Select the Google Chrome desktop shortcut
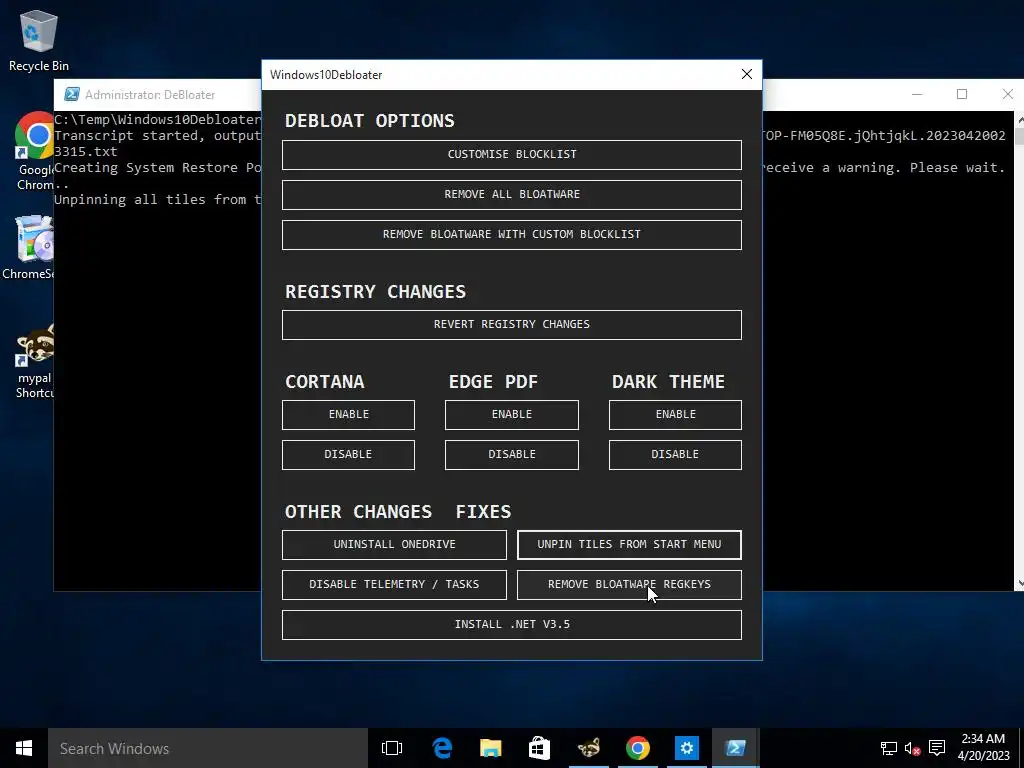Image resolution: width=1024 pixels, height=768 pixels. point(34,152)
